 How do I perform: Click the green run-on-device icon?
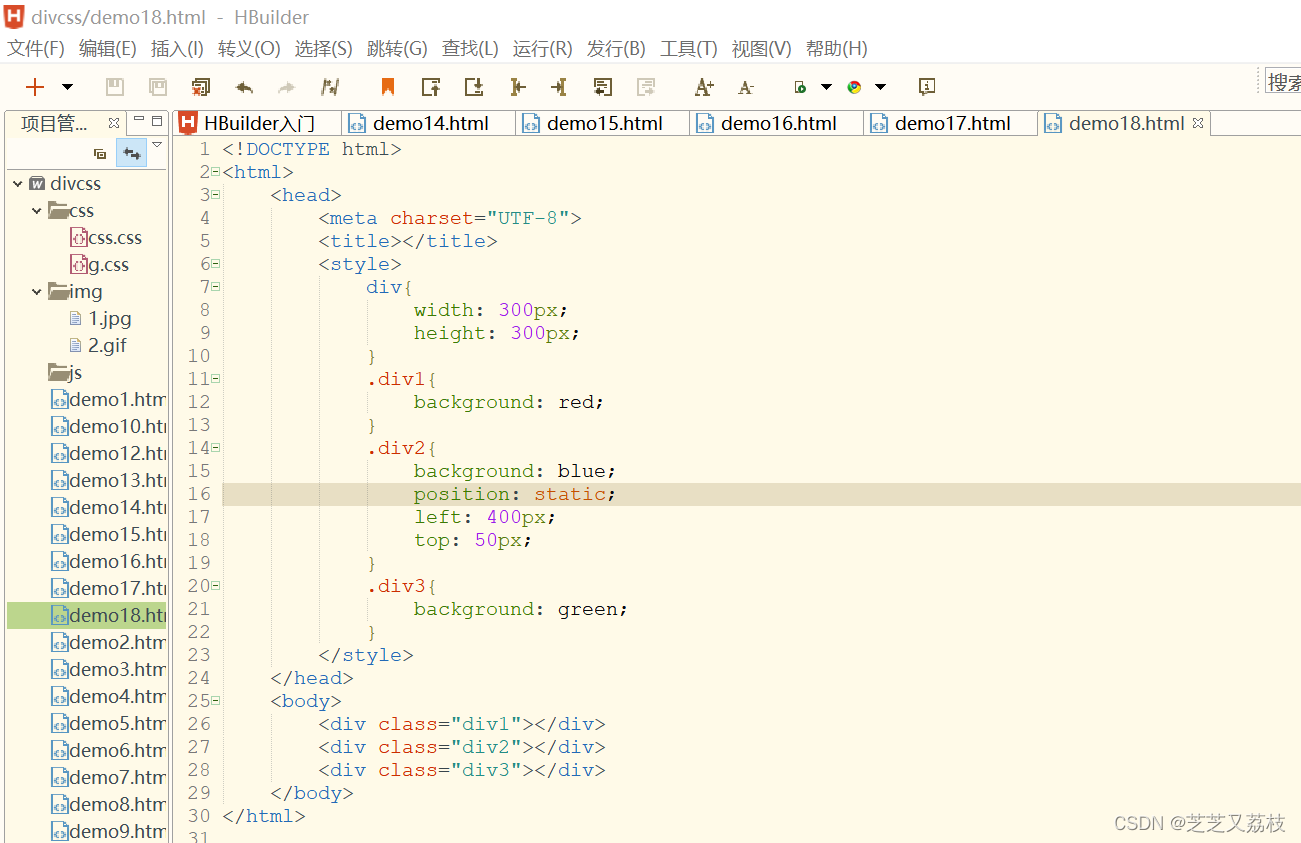pyautogui.click(x=800, y=87)
